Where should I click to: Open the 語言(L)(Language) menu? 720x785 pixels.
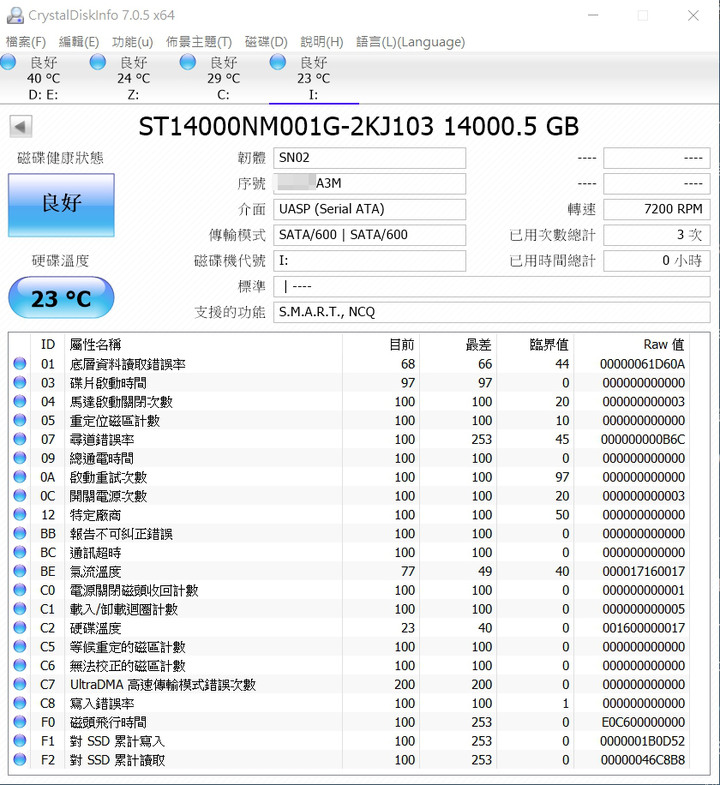(x=410, y=42)
